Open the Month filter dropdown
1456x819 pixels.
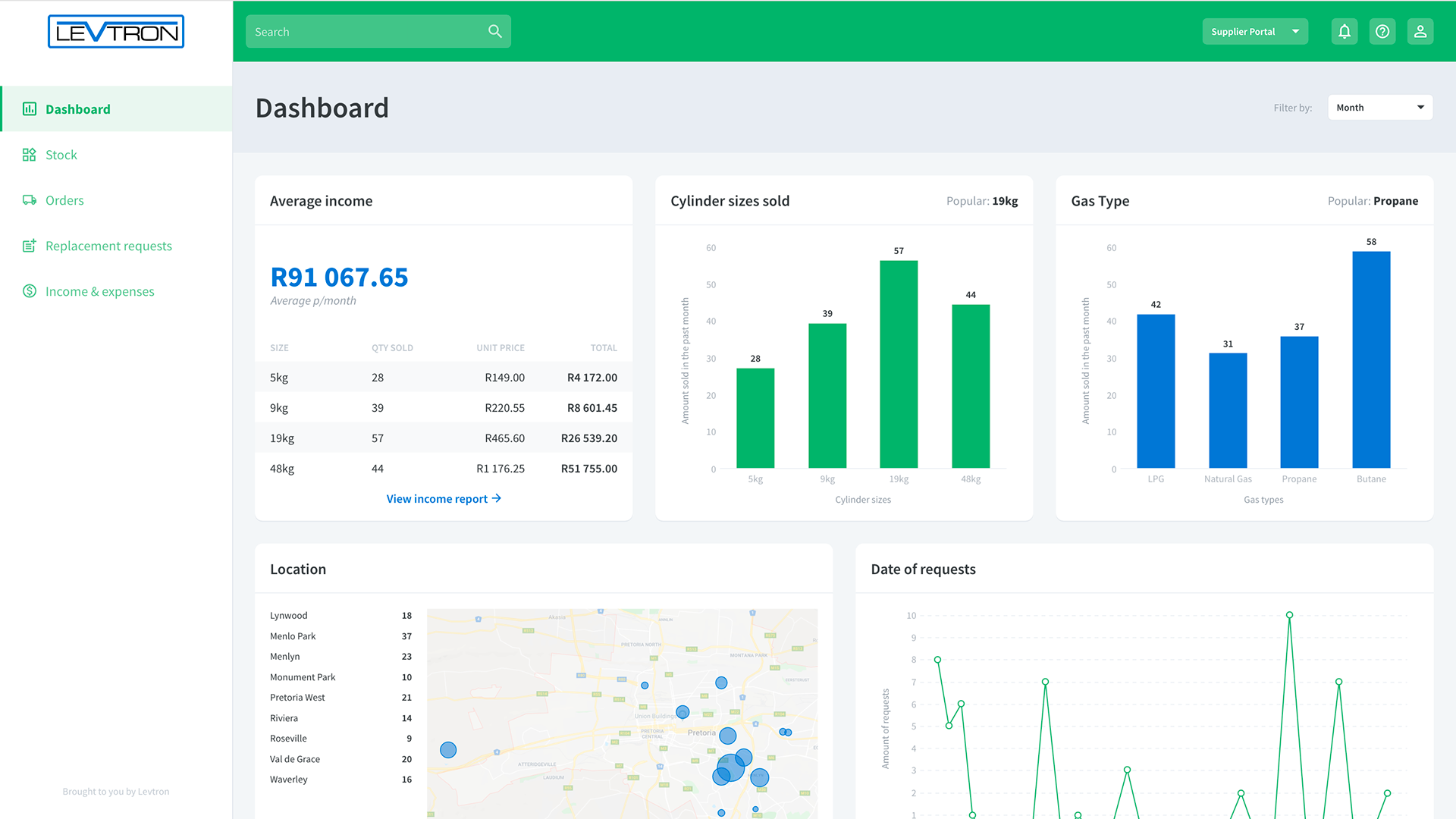point(1379,108)
